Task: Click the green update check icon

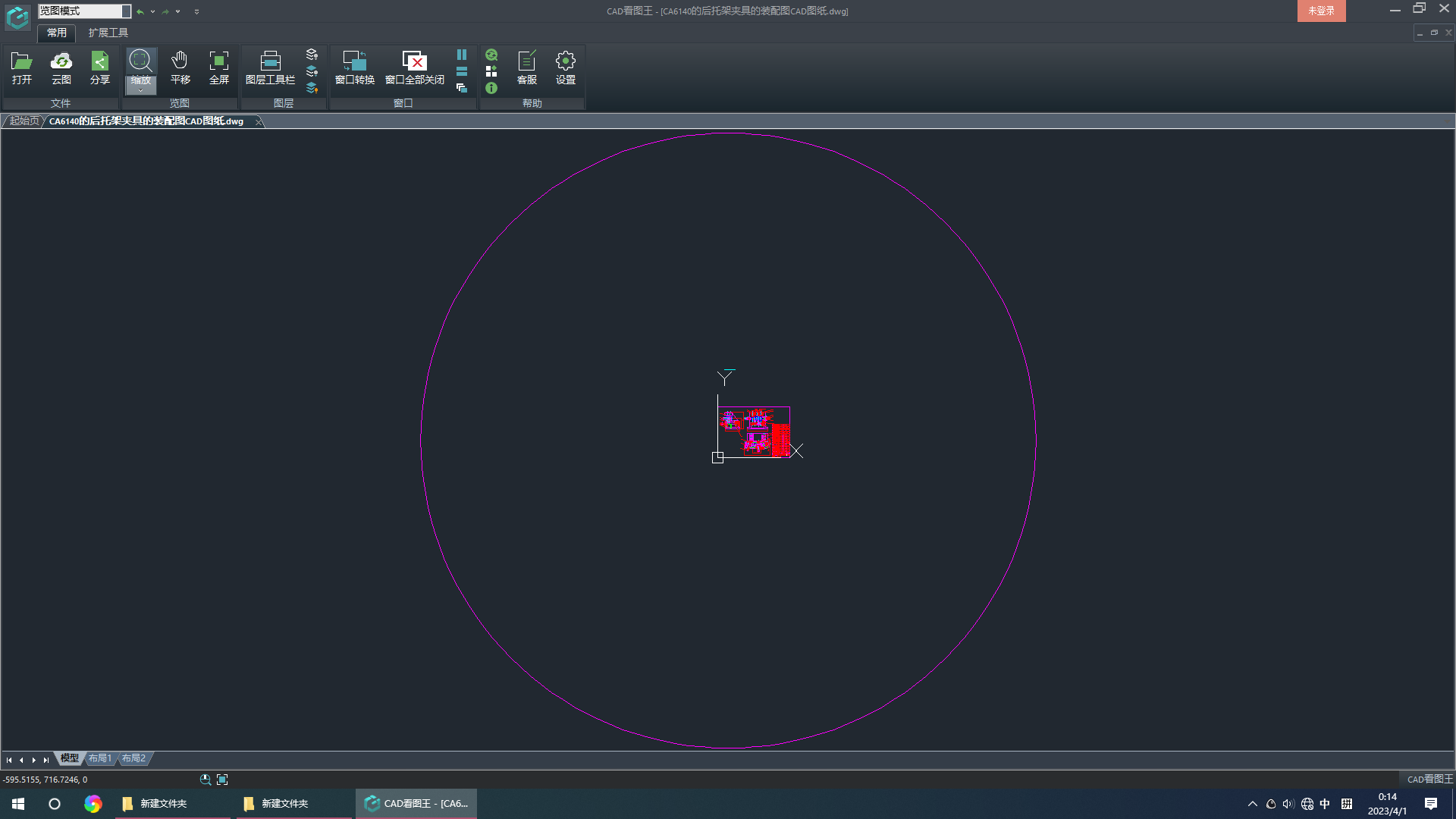Action: coord(491,55)
